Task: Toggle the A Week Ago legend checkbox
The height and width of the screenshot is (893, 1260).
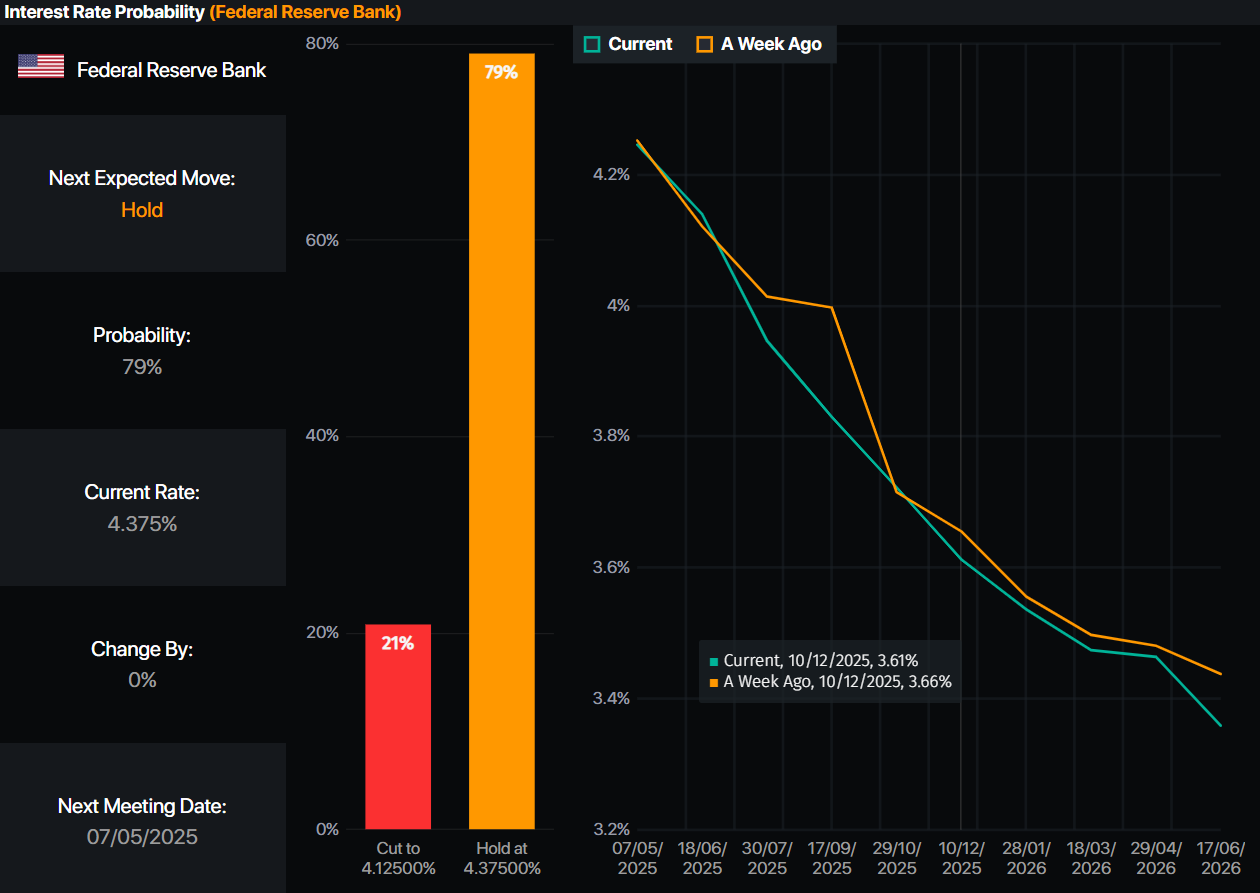Action: pos(705,44)
